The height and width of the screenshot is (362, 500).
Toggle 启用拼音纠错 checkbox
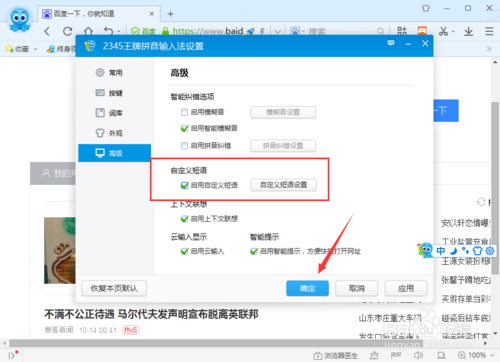point(184,146)
